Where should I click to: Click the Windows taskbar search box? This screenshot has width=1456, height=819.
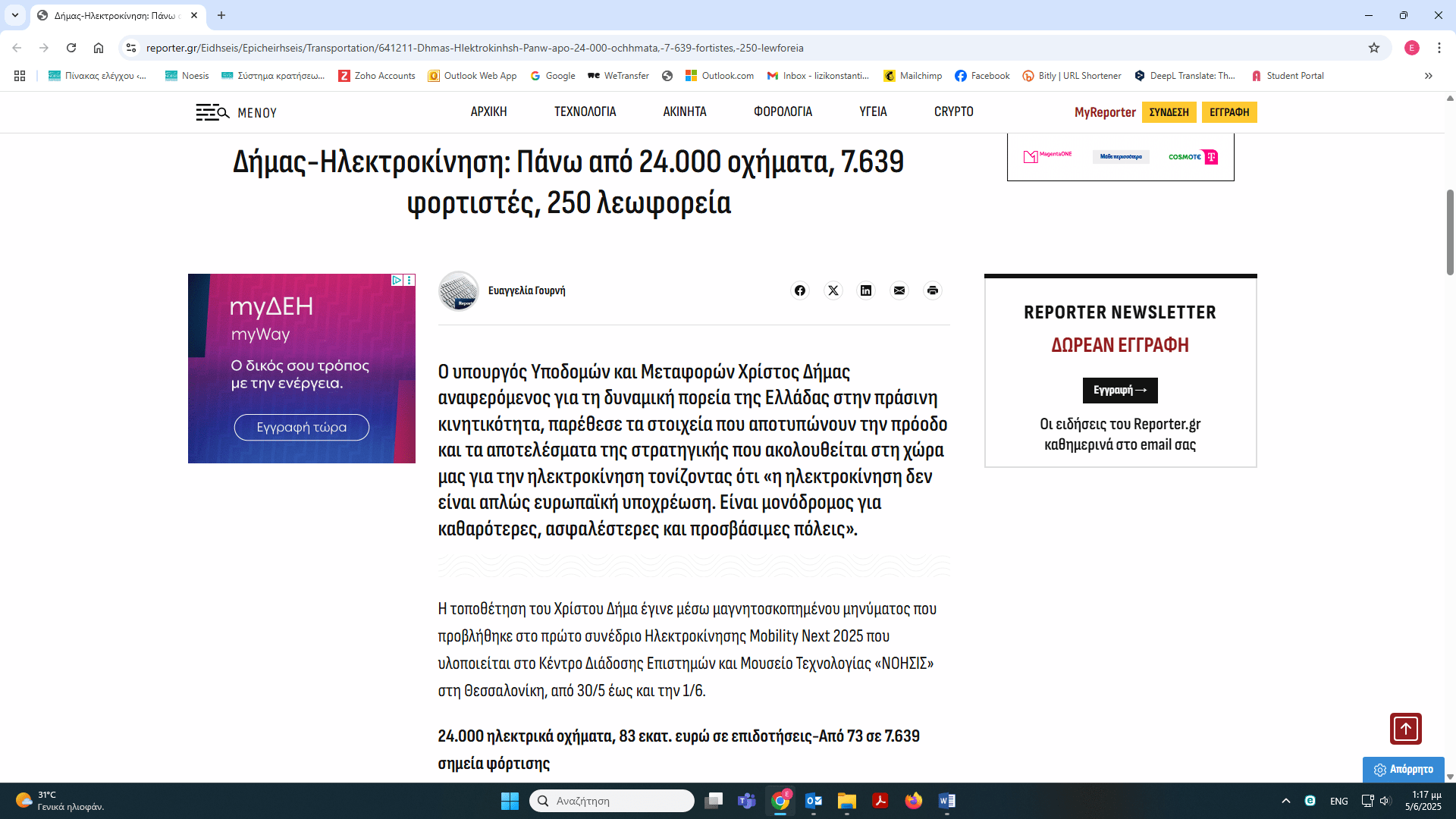(611, 801)
